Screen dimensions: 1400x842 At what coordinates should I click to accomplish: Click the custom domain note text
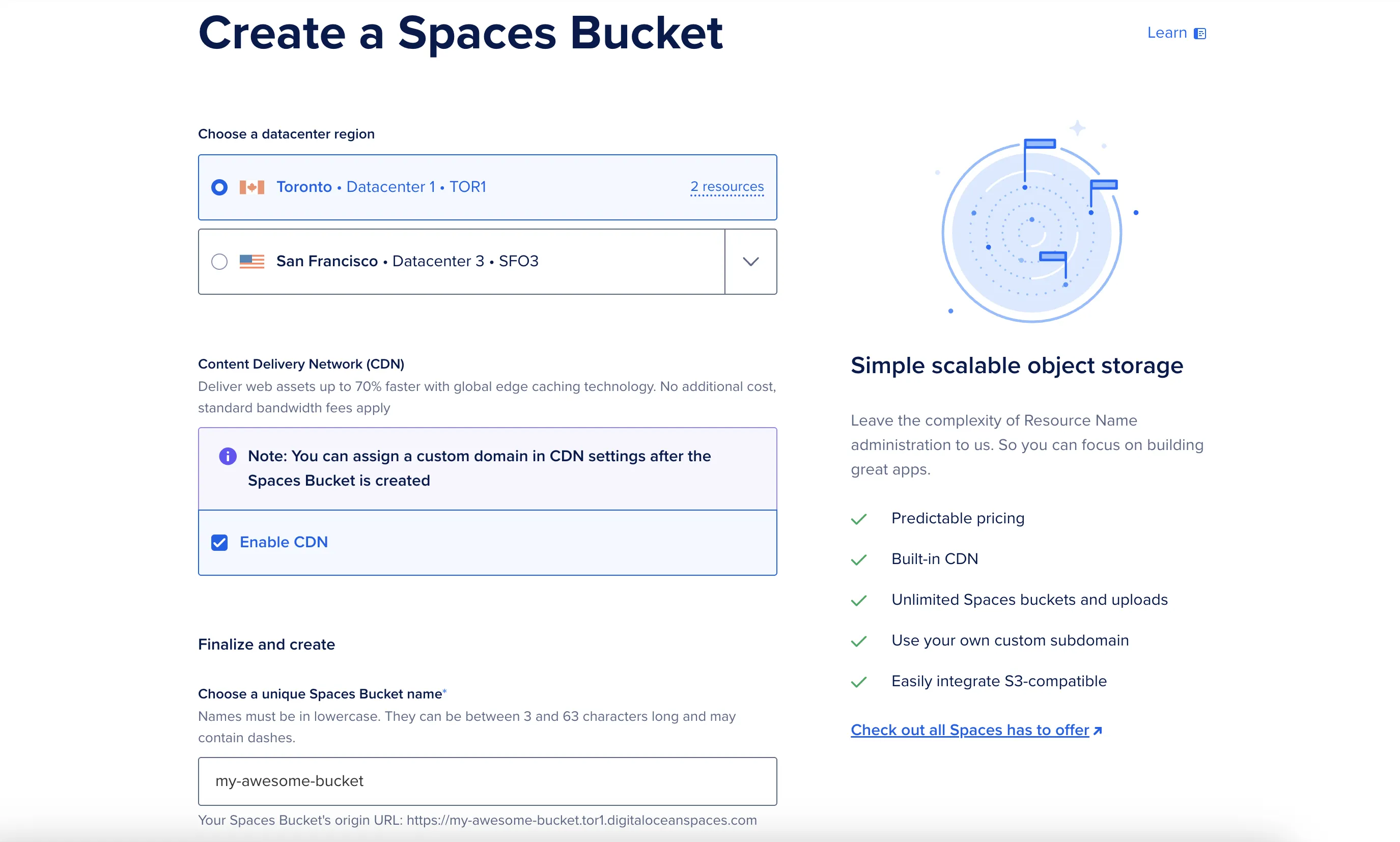(479, 469)
